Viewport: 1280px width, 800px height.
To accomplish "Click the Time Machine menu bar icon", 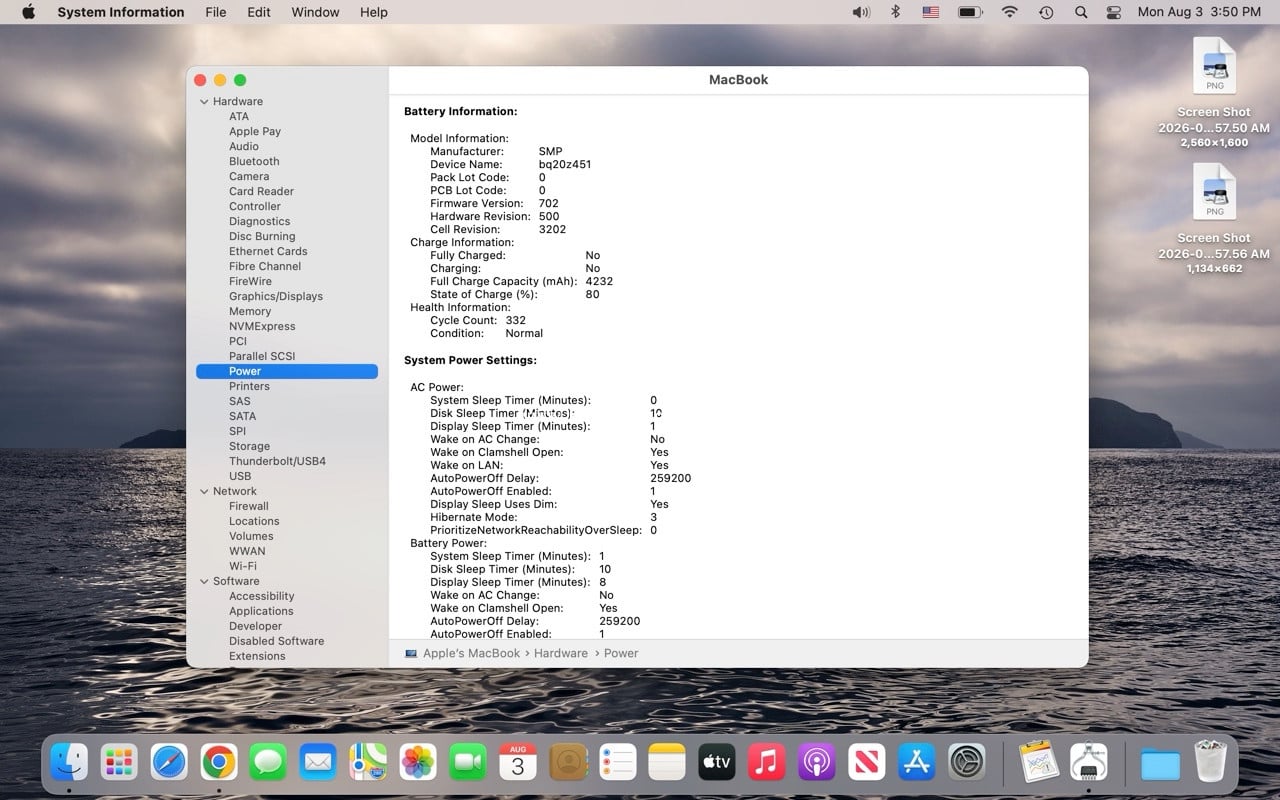I will (x=1046, y=12).
